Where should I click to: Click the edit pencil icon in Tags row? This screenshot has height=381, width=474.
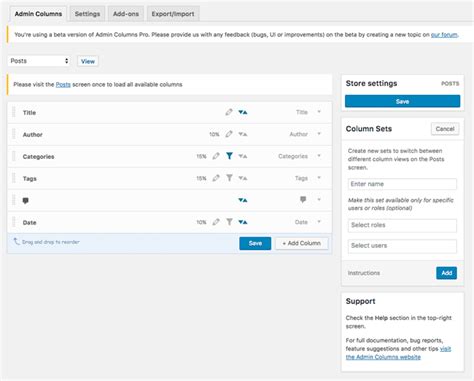[216, 178]
